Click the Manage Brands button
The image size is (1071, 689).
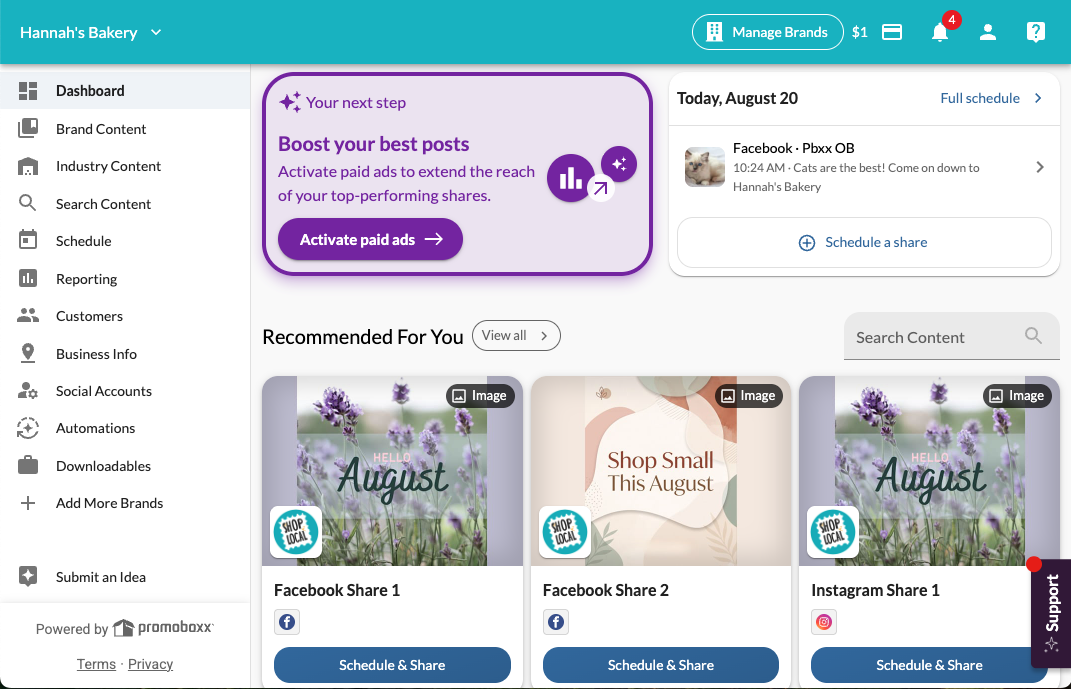tap(768, 32)
